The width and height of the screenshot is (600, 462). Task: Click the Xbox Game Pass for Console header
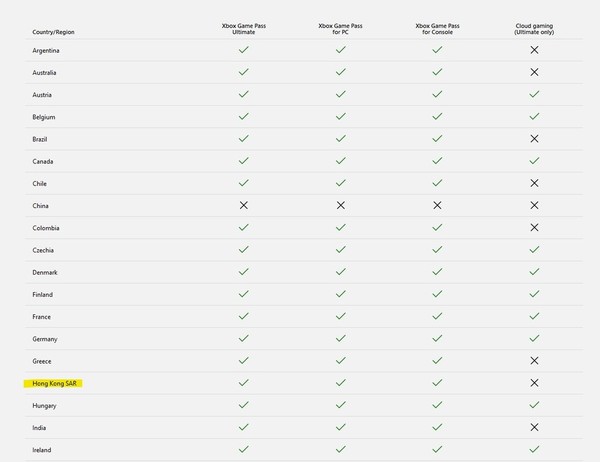(x=437, y=27)
